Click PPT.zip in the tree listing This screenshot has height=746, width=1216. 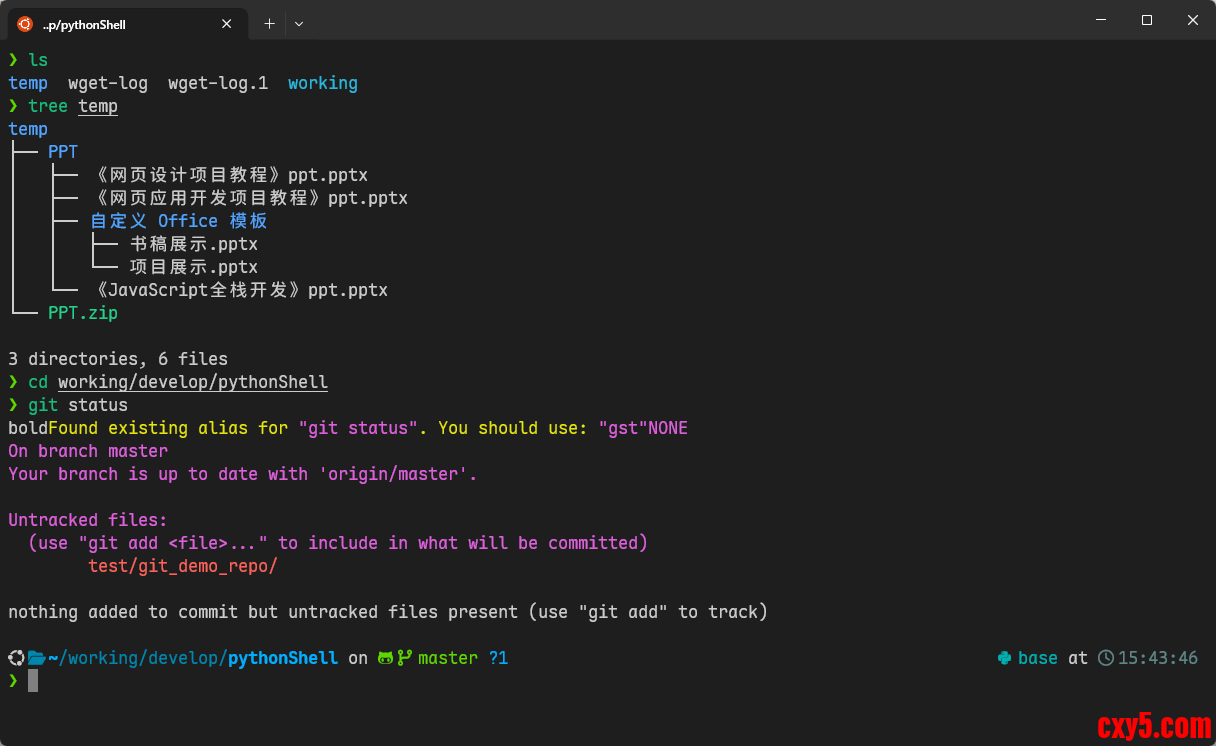[82, 313]
